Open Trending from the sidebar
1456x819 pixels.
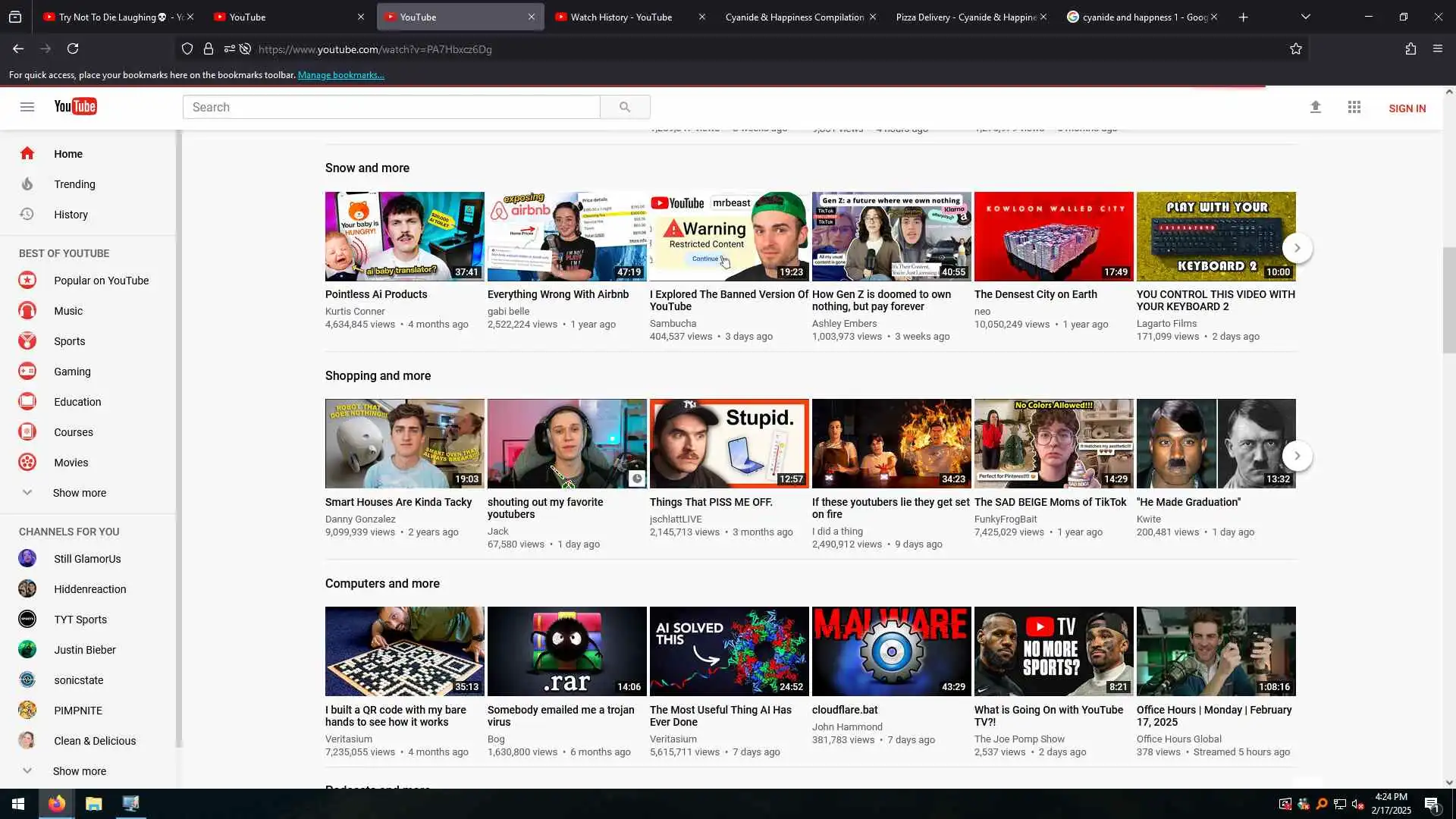[74, 184]
